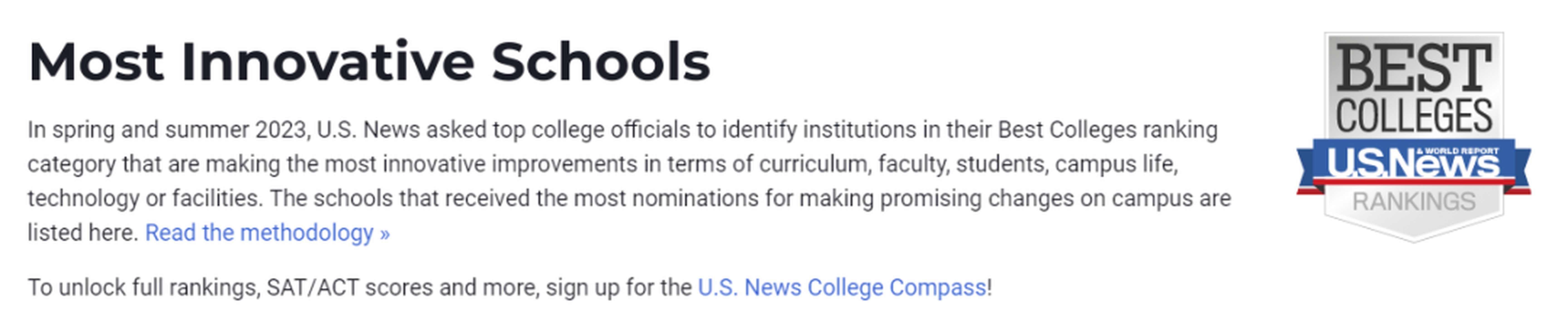1568x322 pixels.
Task: Click the » chevron after methodology
Action: [385, 234]
